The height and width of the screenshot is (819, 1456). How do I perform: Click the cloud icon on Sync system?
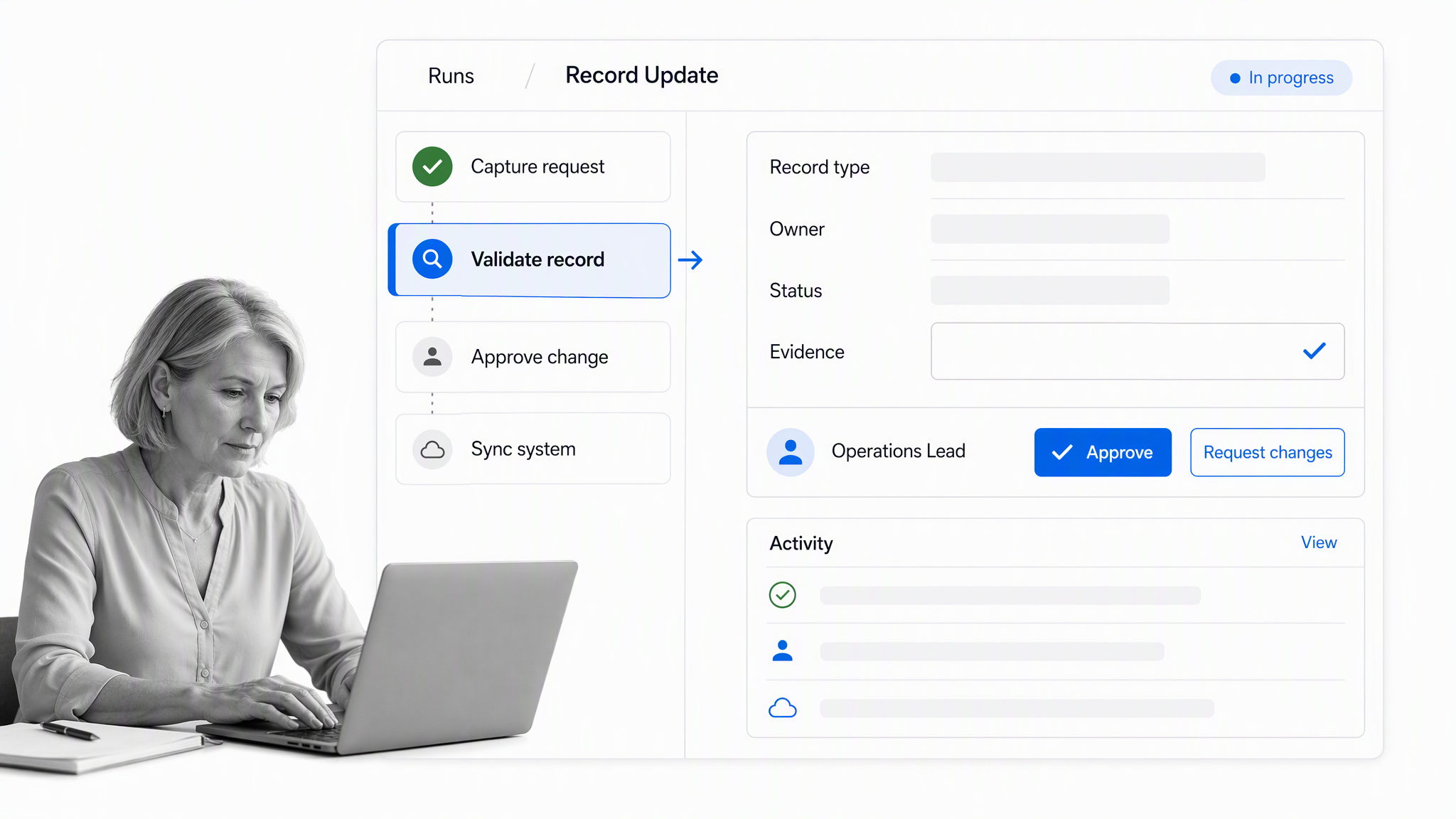tap(432, 449)
